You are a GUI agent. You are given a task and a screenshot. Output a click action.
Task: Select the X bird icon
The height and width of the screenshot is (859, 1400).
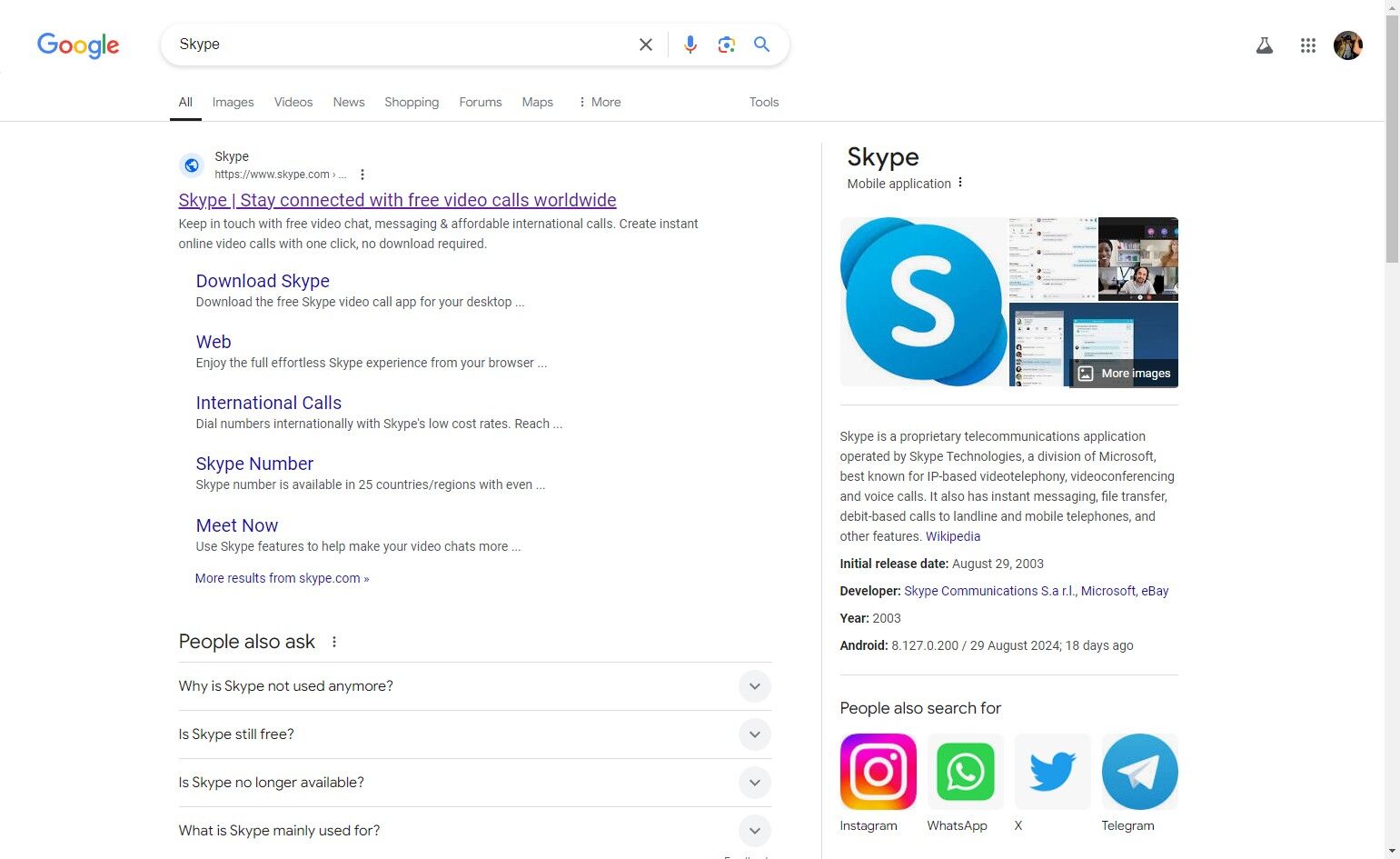[x=1053, y=772]
